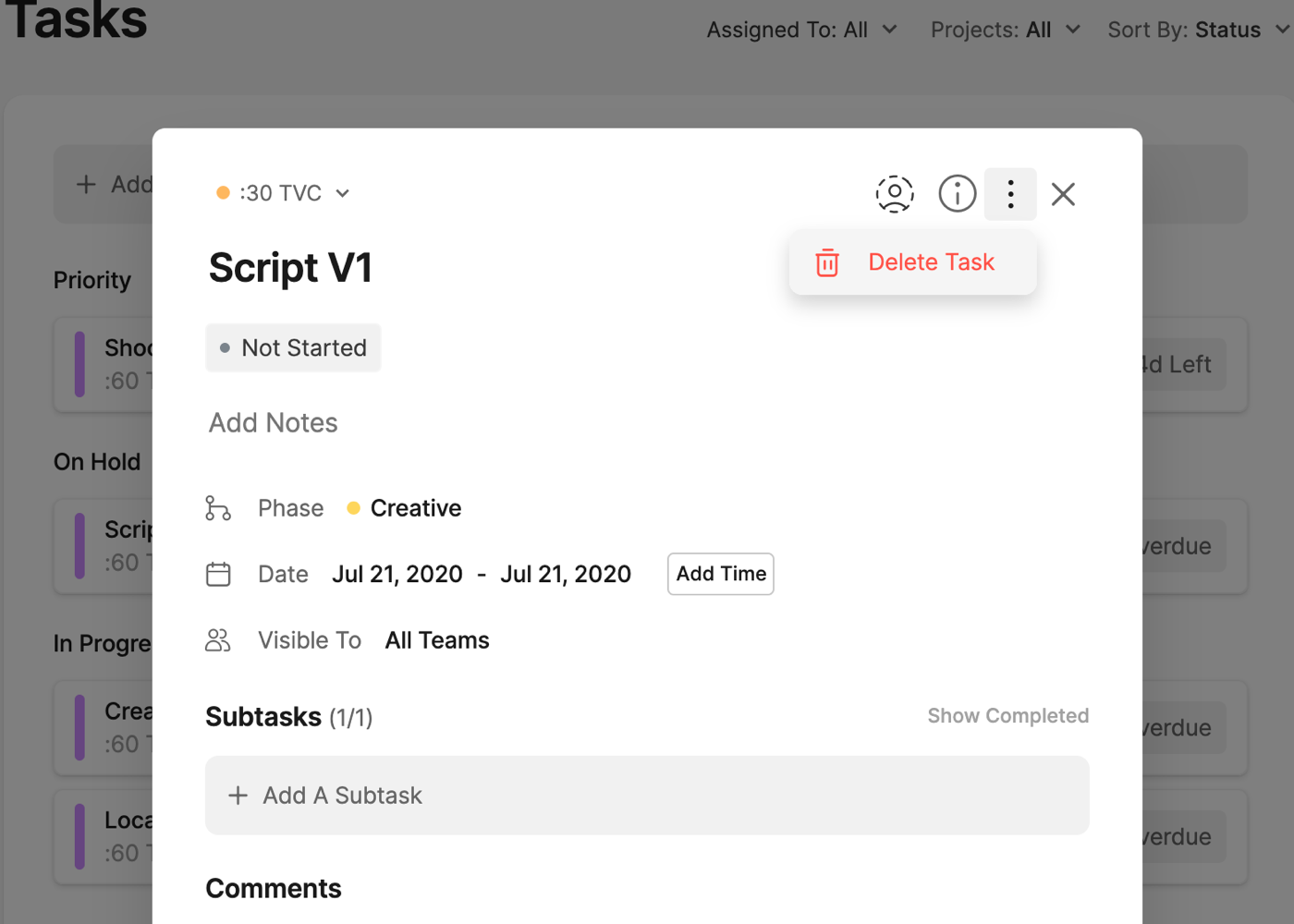Open the Assigned To filter dropdown
The height and width of the screenshot is (924, 1294).
pos(801,30)
